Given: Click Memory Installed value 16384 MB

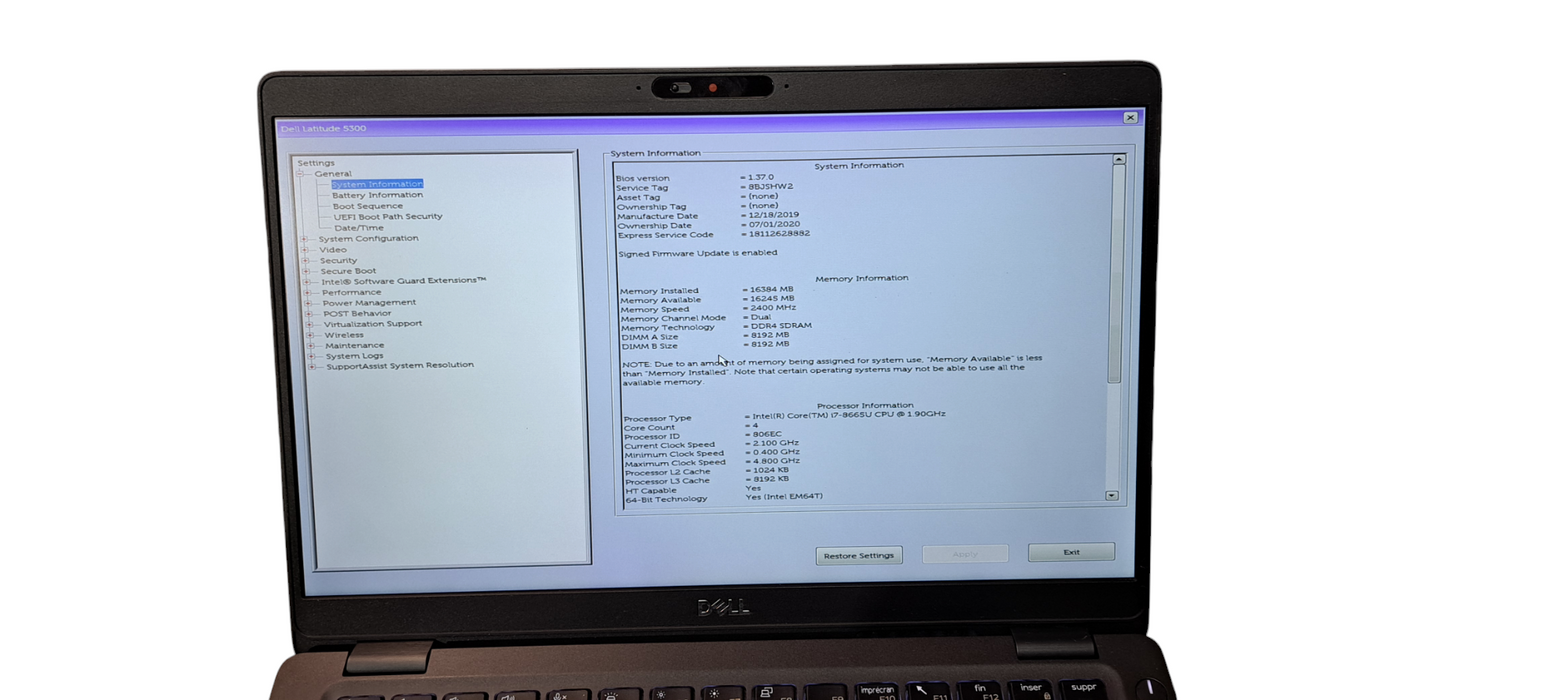Looking at the screenshot, I should point(771,290).
